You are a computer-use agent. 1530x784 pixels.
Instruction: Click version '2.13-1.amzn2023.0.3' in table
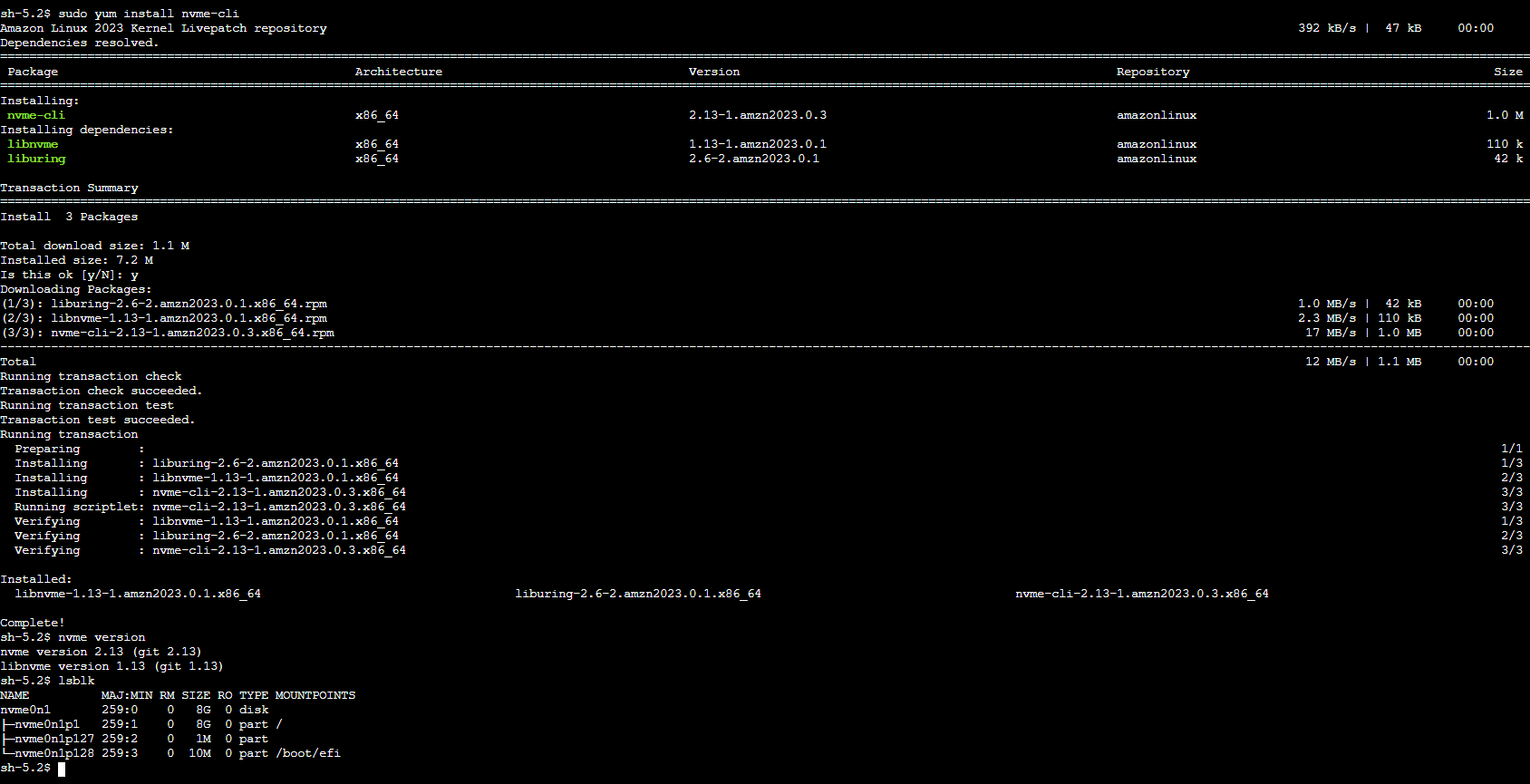758,115
